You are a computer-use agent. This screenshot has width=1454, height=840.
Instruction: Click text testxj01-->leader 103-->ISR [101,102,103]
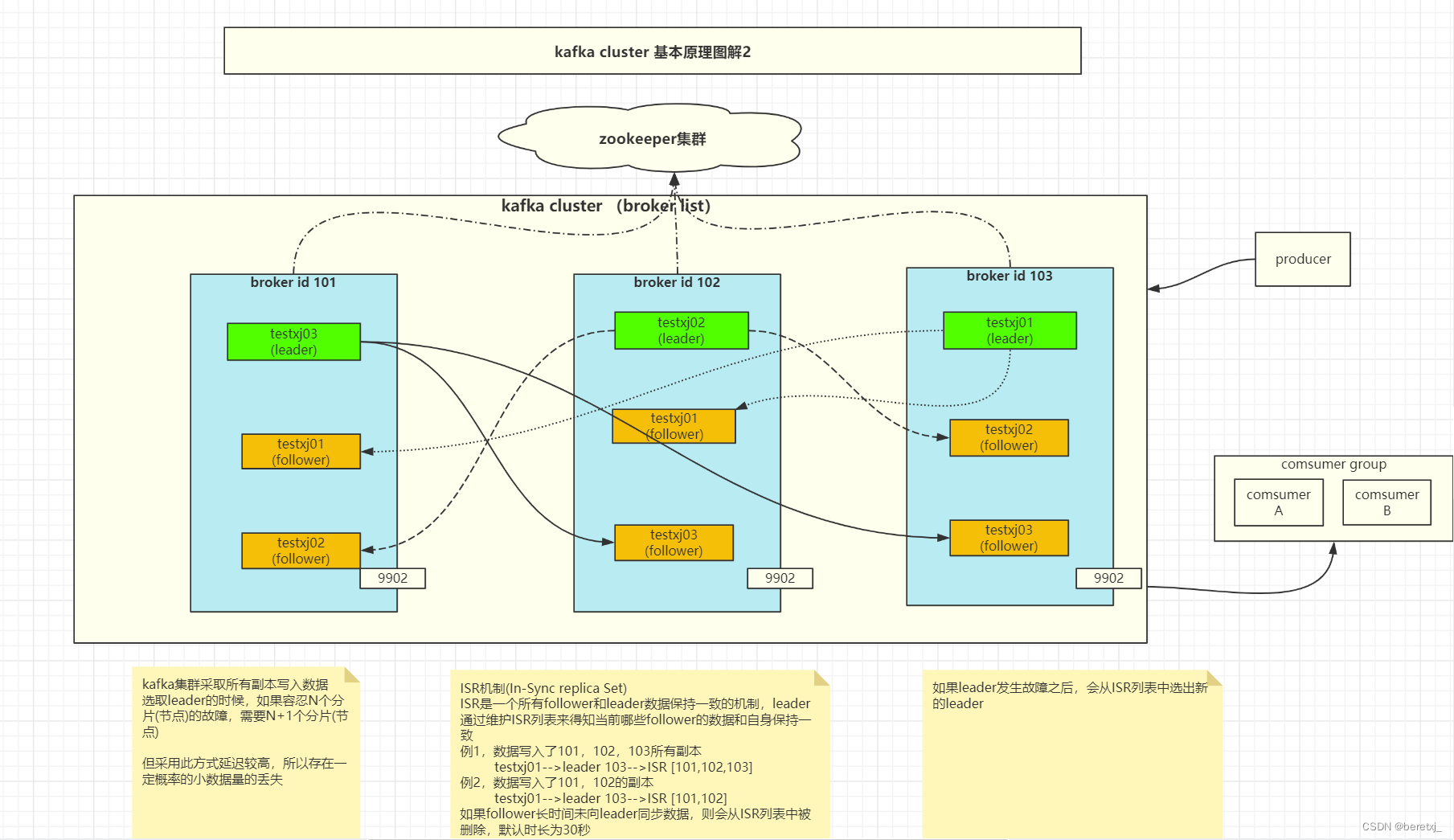(623, 767)
